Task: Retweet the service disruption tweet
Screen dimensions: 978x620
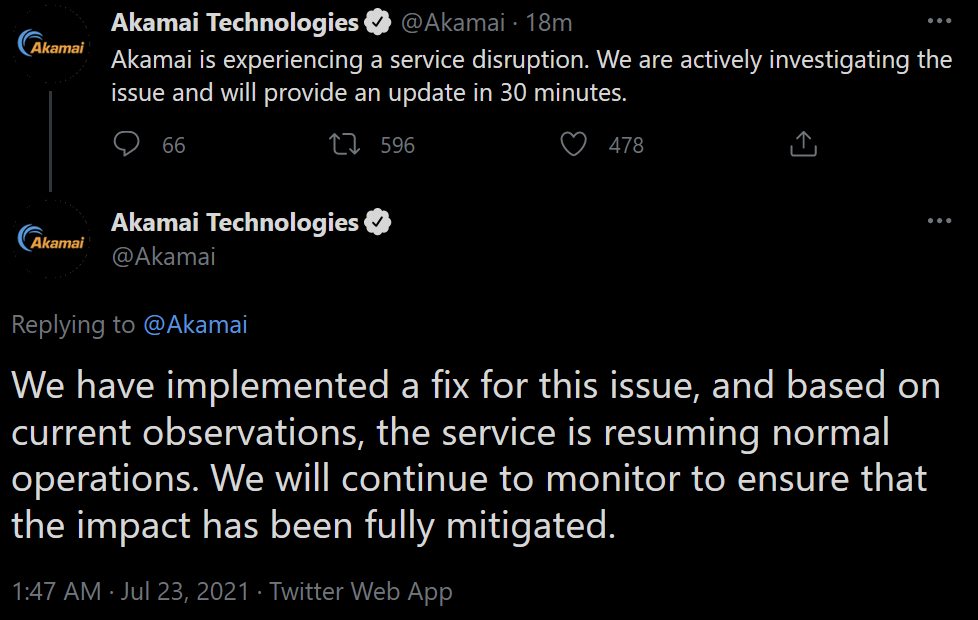Action: point(346,145)
